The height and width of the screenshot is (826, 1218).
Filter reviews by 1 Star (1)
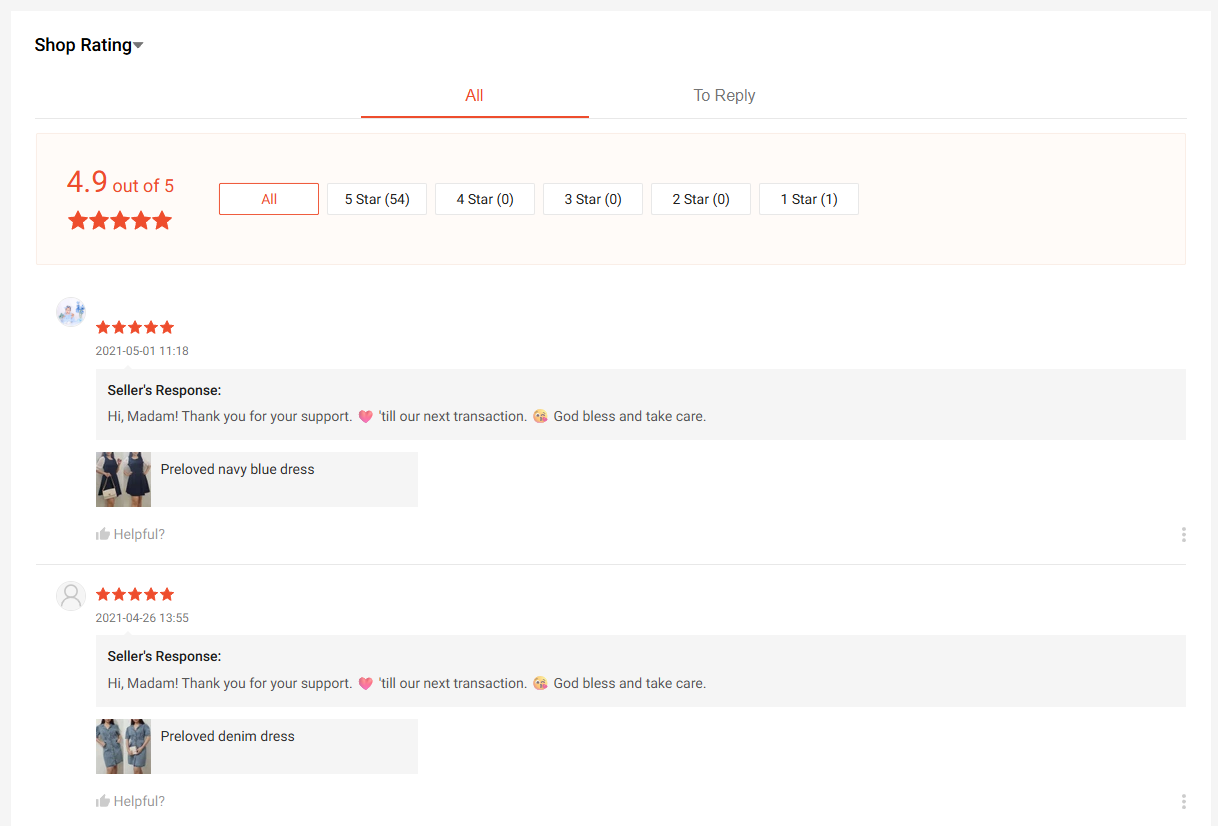point(809,199)
